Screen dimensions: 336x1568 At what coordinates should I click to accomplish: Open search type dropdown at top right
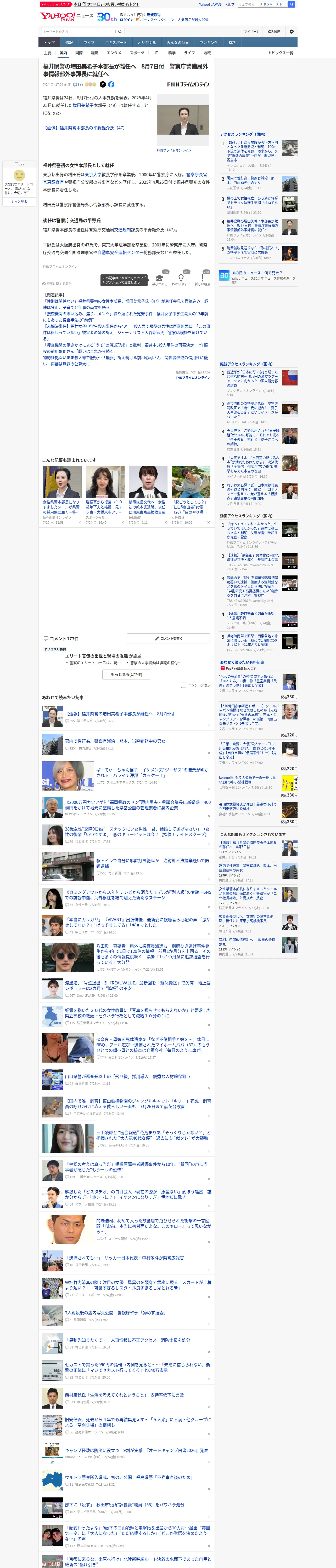tap(273, 4)
